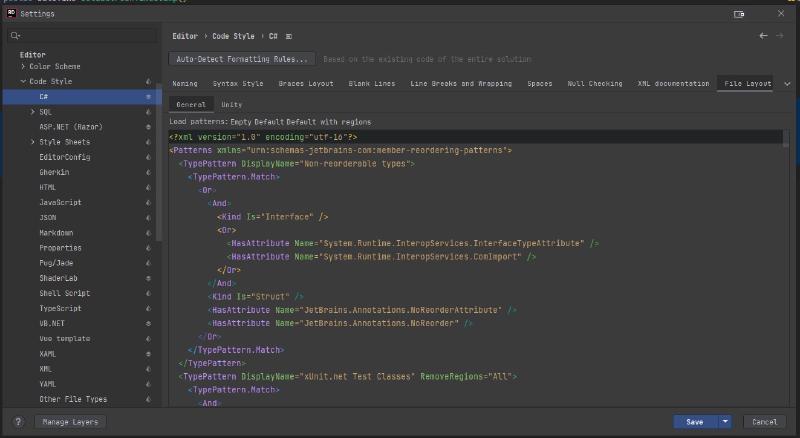Click the window layout icon in the title bar
This screenshot has width=800, height=438.
tap(739, 14)
